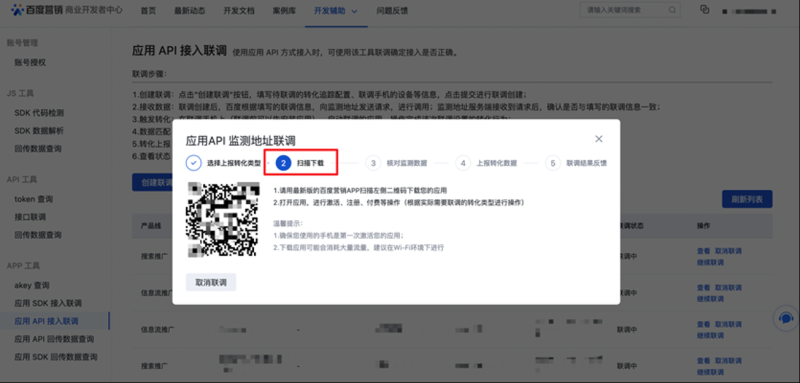The image size is (800, 383).
Task: Click 查看 in the first table row
Action: click(703, 251)
